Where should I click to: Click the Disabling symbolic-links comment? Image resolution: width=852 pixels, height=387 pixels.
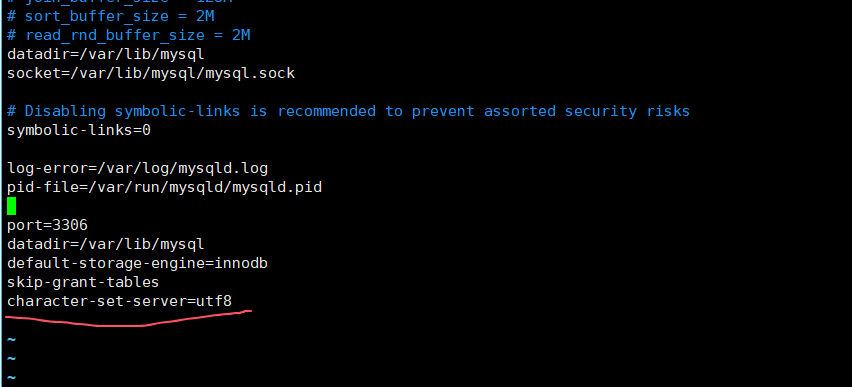coord(348,111)
